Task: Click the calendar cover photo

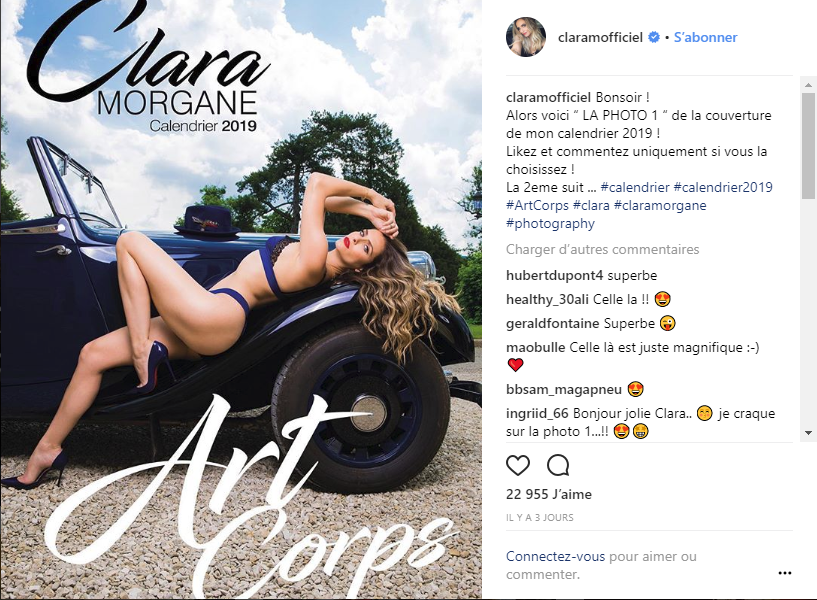Action: 241,300
